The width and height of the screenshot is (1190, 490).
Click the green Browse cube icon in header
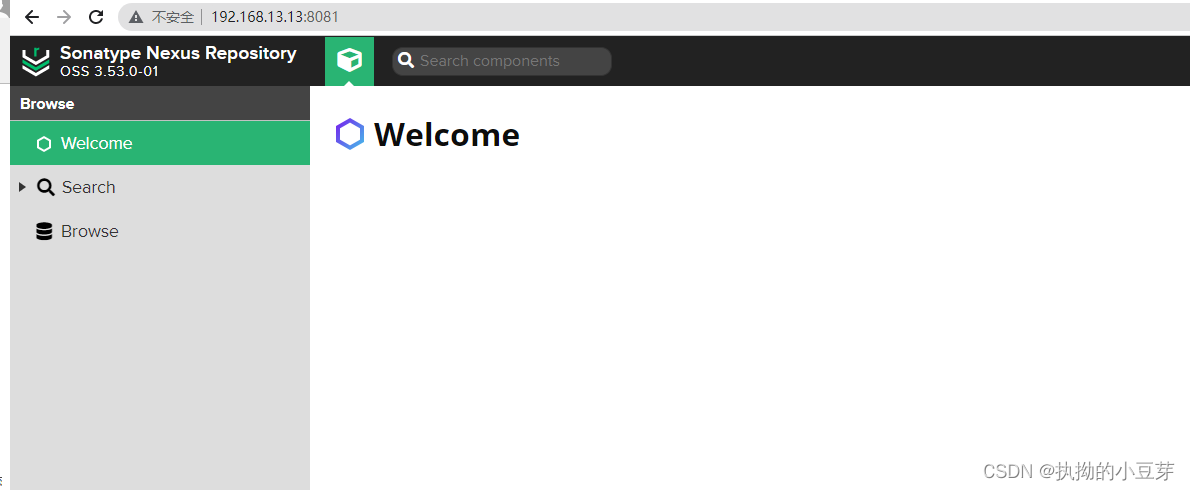[x=349, y=61]
